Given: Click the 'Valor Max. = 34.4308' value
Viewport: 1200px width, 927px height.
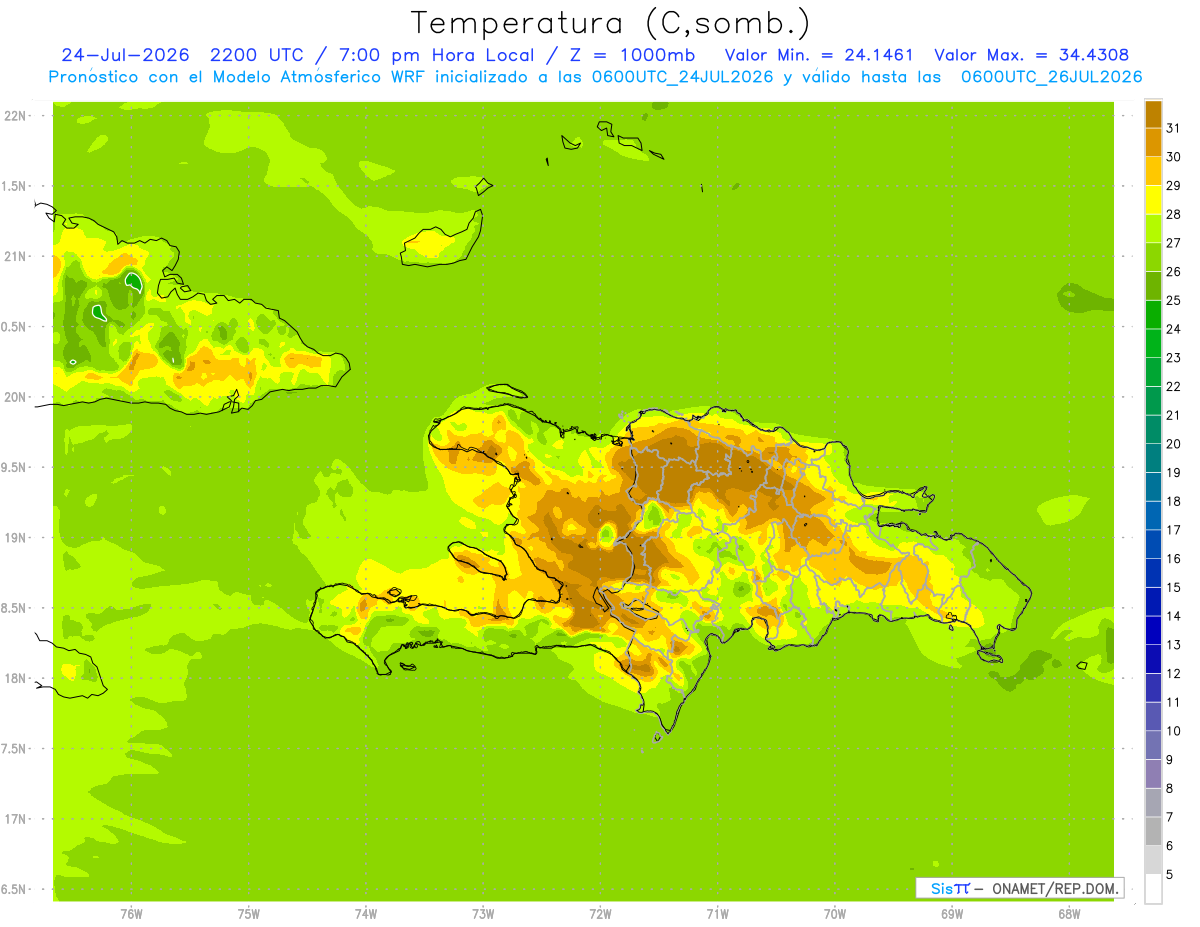Looking at the screenshot, I should [x=1031, y=55].
